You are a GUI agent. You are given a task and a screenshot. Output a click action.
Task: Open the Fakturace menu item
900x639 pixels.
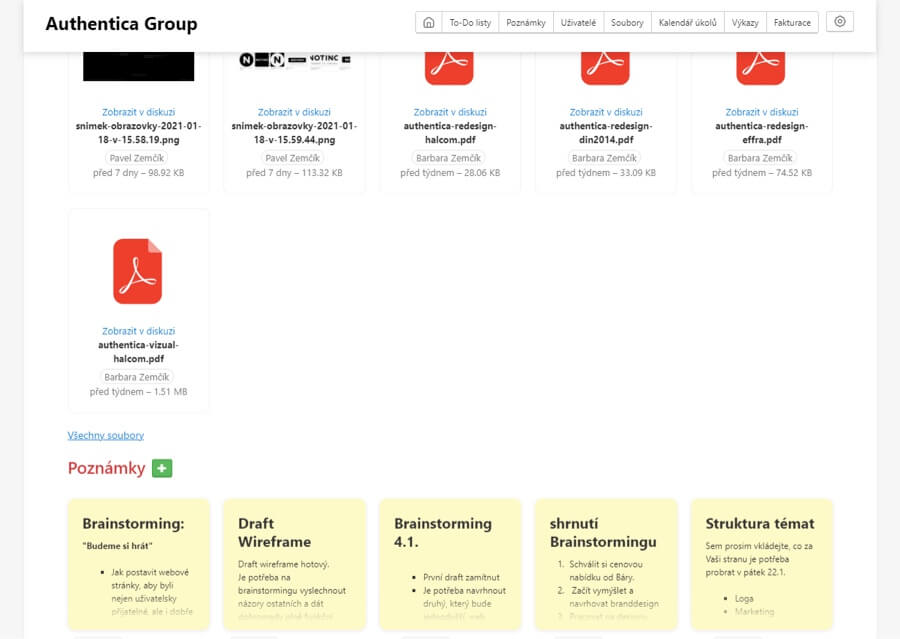pos(792,22)
